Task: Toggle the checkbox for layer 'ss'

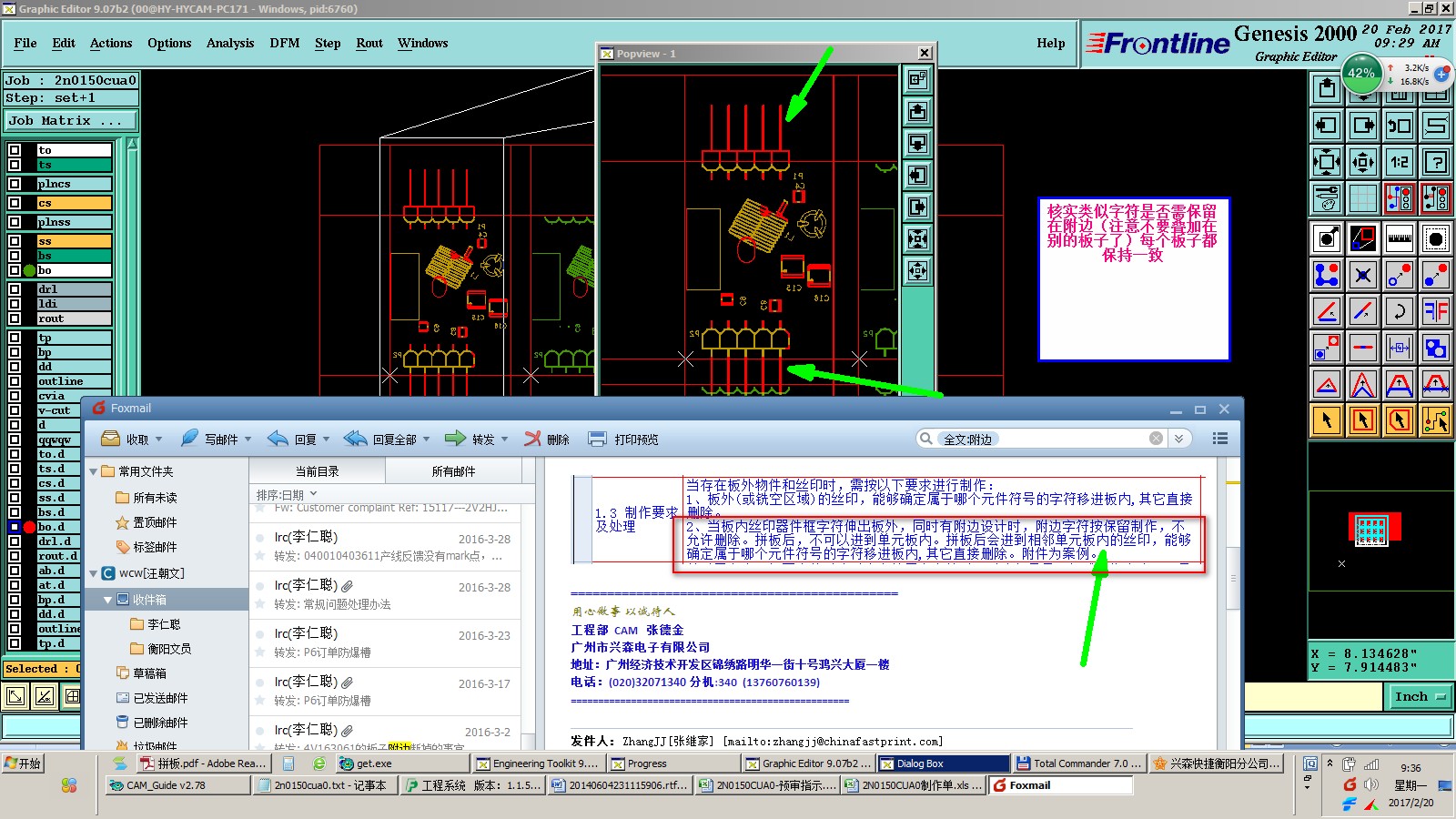Action: tap(15, 241)
